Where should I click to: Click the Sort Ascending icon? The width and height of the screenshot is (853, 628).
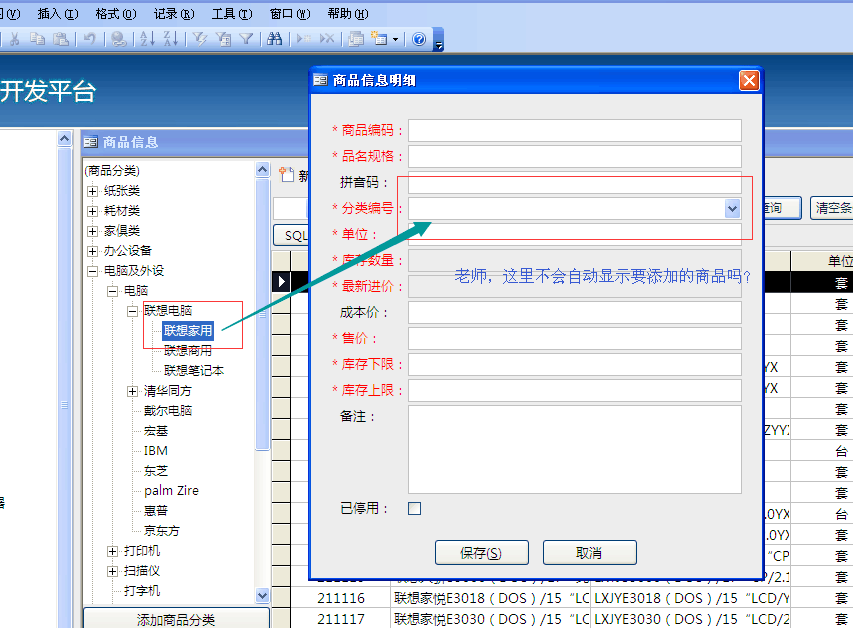point(147,37)
